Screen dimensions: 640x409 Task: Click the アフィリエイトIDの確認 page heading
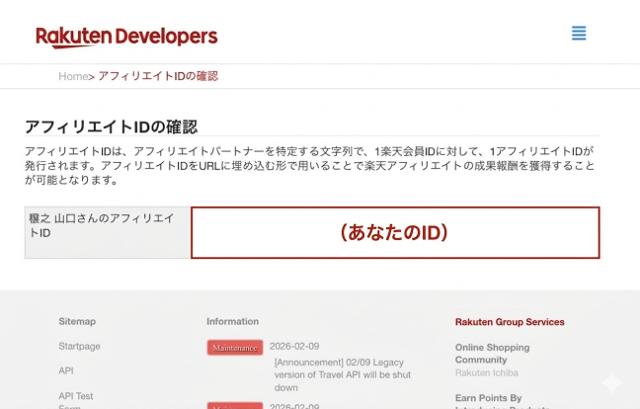pos(111,127)
